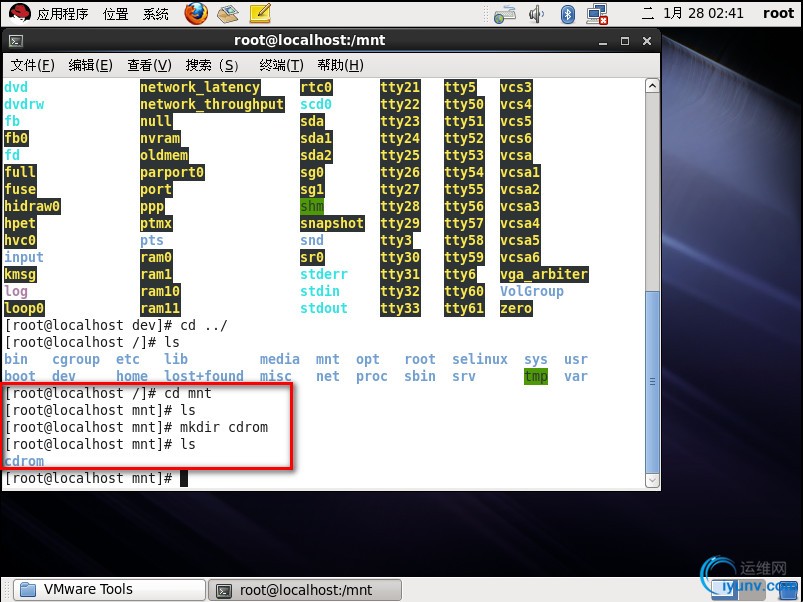The width and height of the screenshot is (803, 602).
Task: Open the root user menu
Action: 778,13
